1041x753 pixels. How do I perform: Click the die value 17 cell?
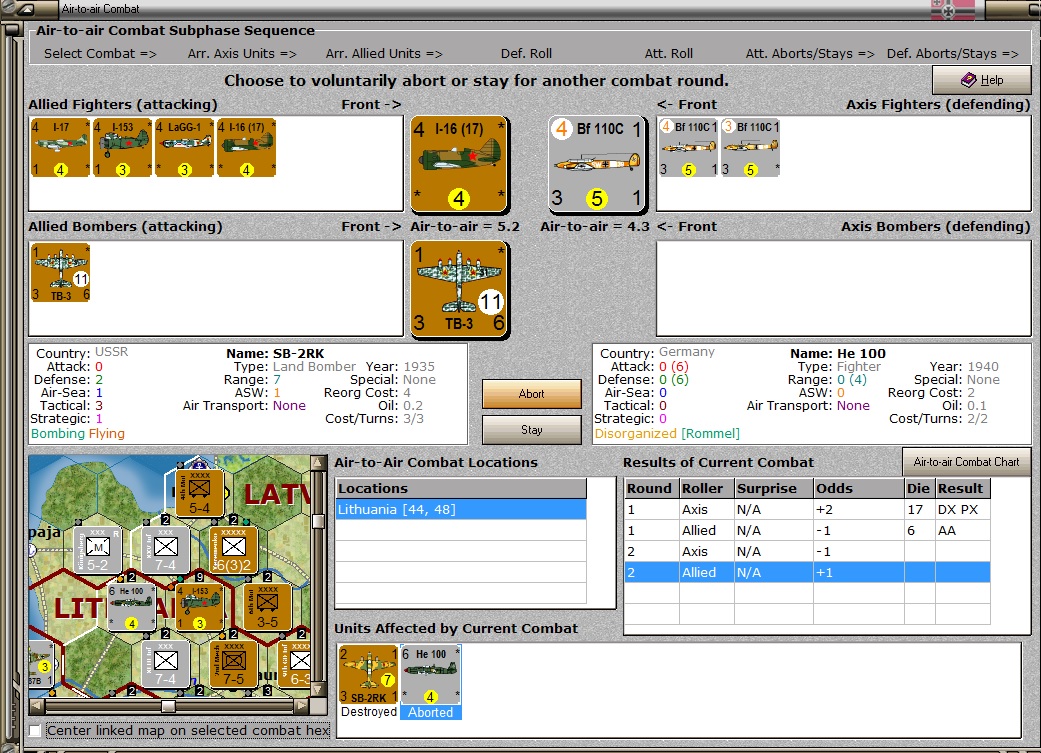click(x=921, y=509)
